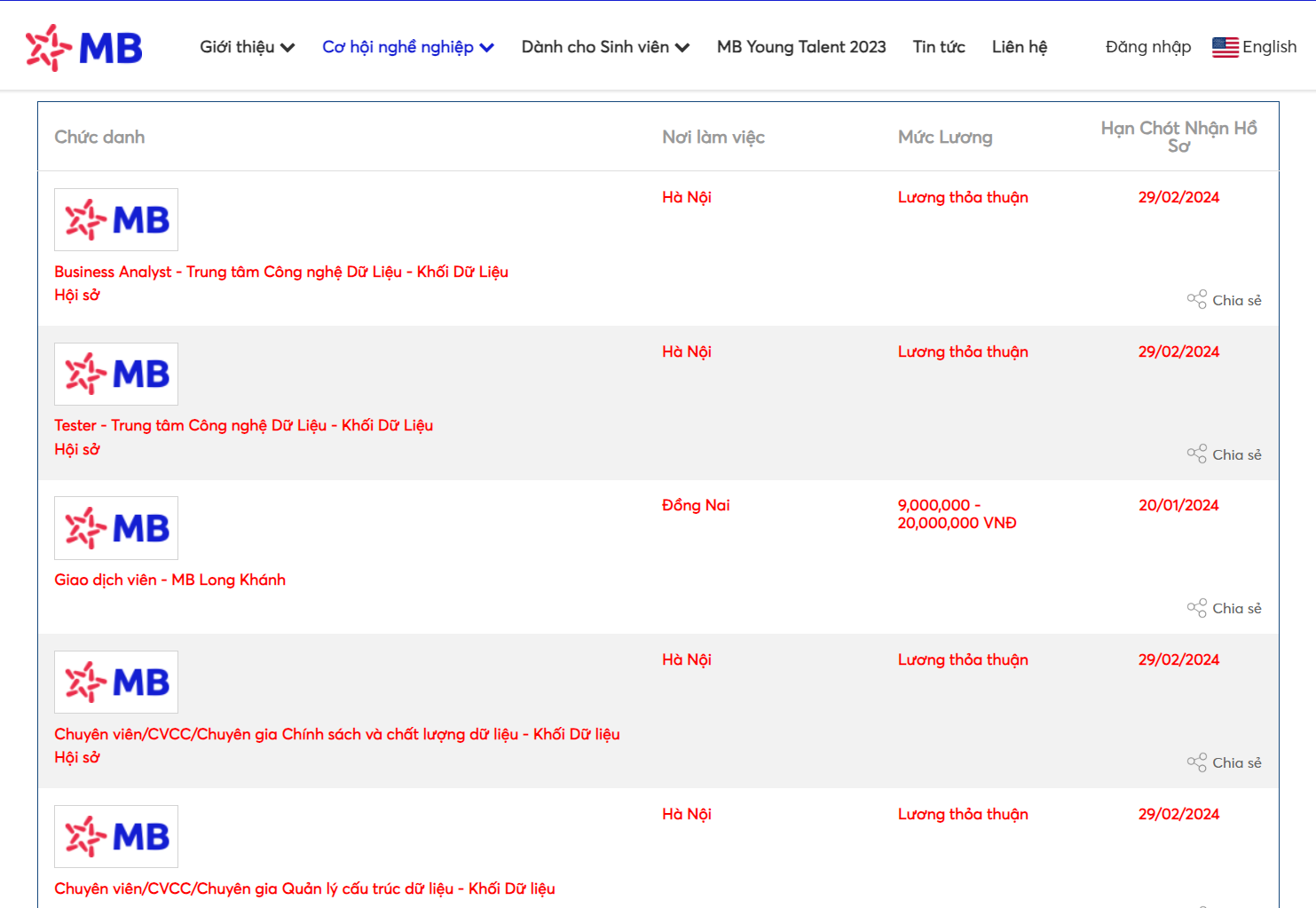Open Giao dịch viên - MB Long Khánh job
This screenshot has width=1316, height=908.
pyautogui.click(x=170, y=580)
